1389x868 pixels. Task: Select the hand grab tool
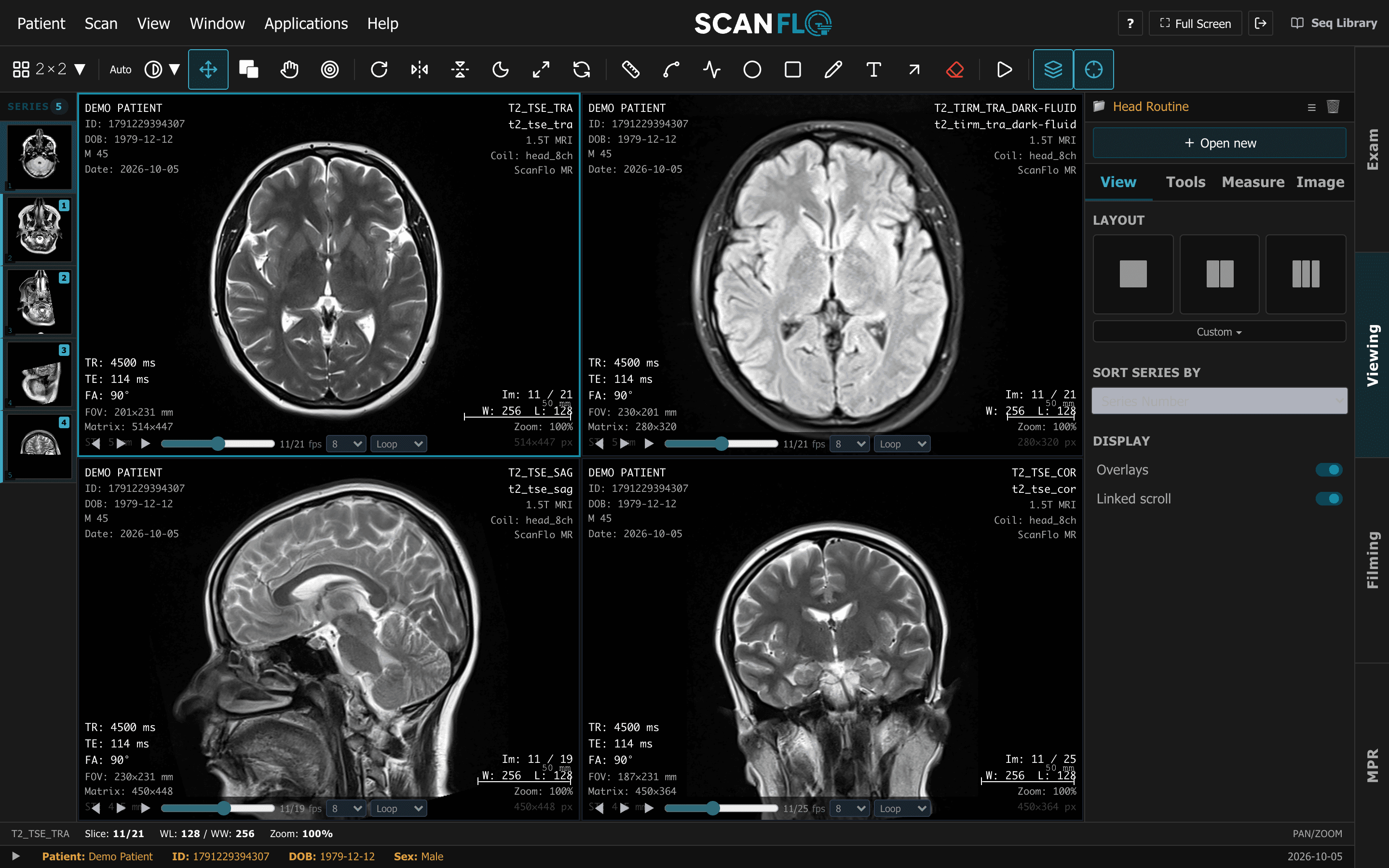pyautogui.click(x=289, y=69)
